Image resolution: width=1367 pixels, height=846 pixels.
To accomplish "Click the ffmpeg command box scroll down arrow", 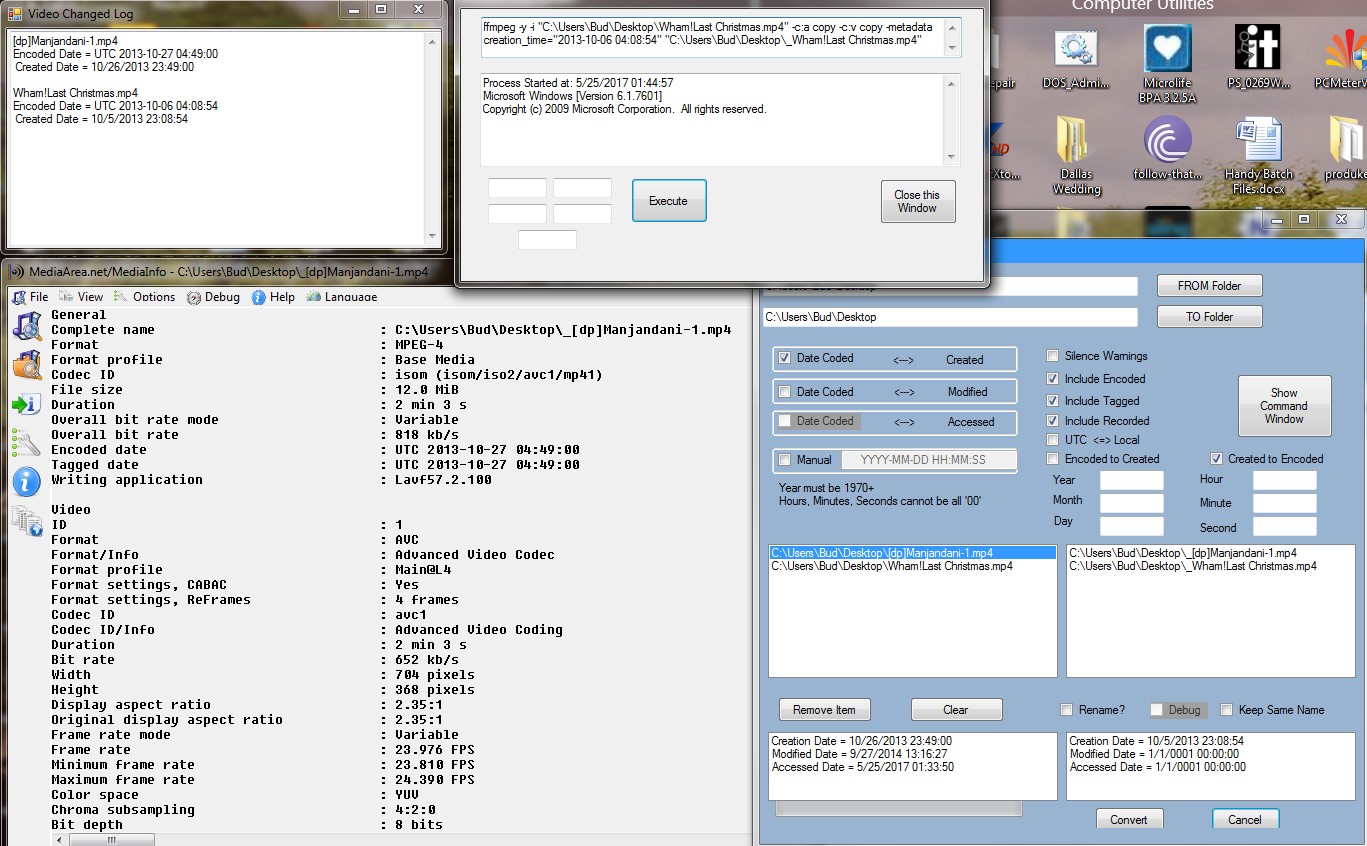I will pyautogui.click(x=952, y=48).
